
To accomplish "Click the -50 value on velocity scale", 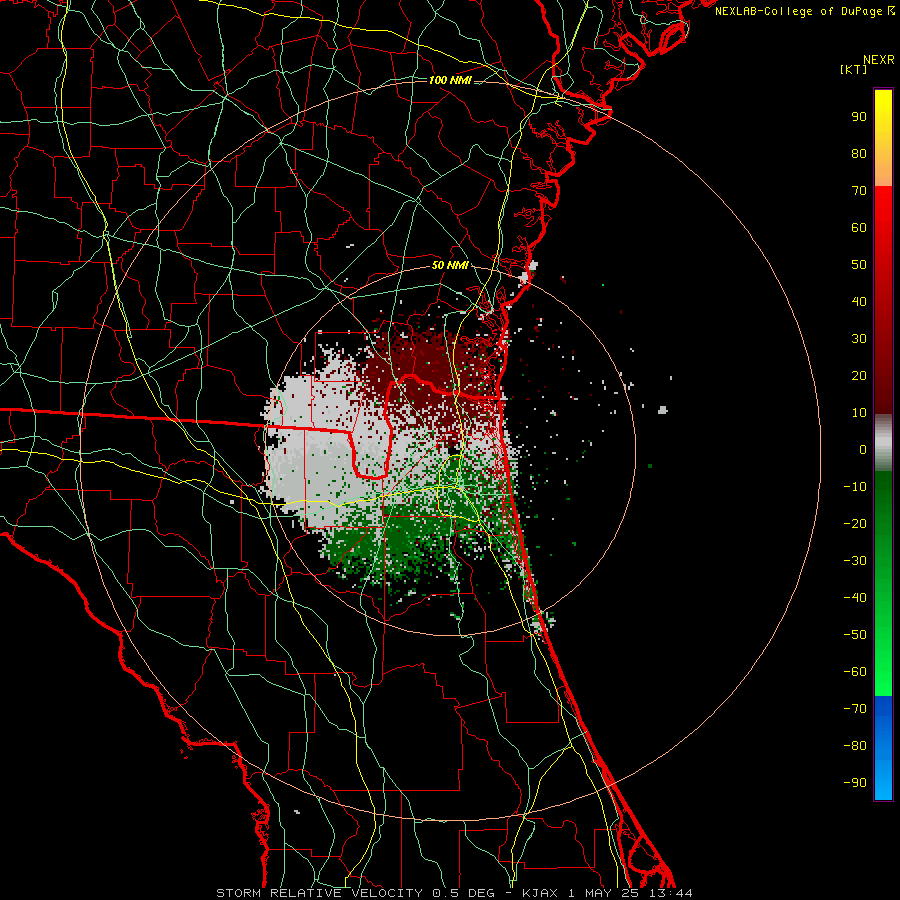I will (855, 635).
